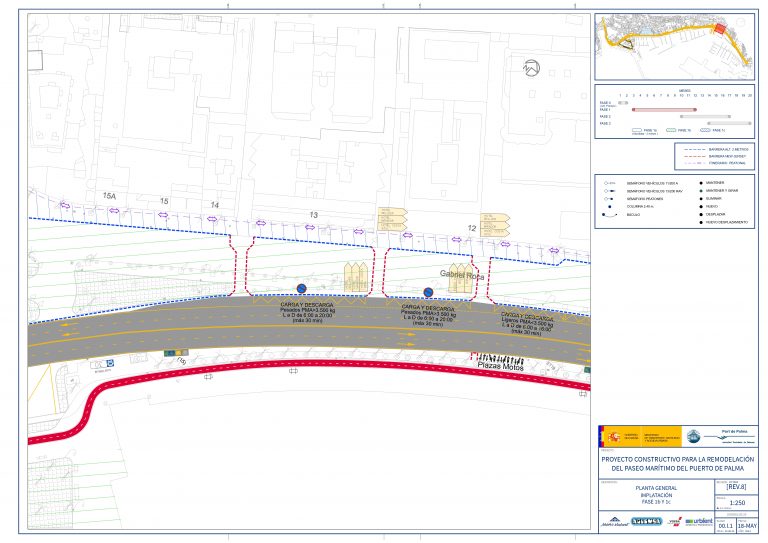This screenshot has height=543, width=768.
Task: Select building number label 13
Action: coord(313,214)
